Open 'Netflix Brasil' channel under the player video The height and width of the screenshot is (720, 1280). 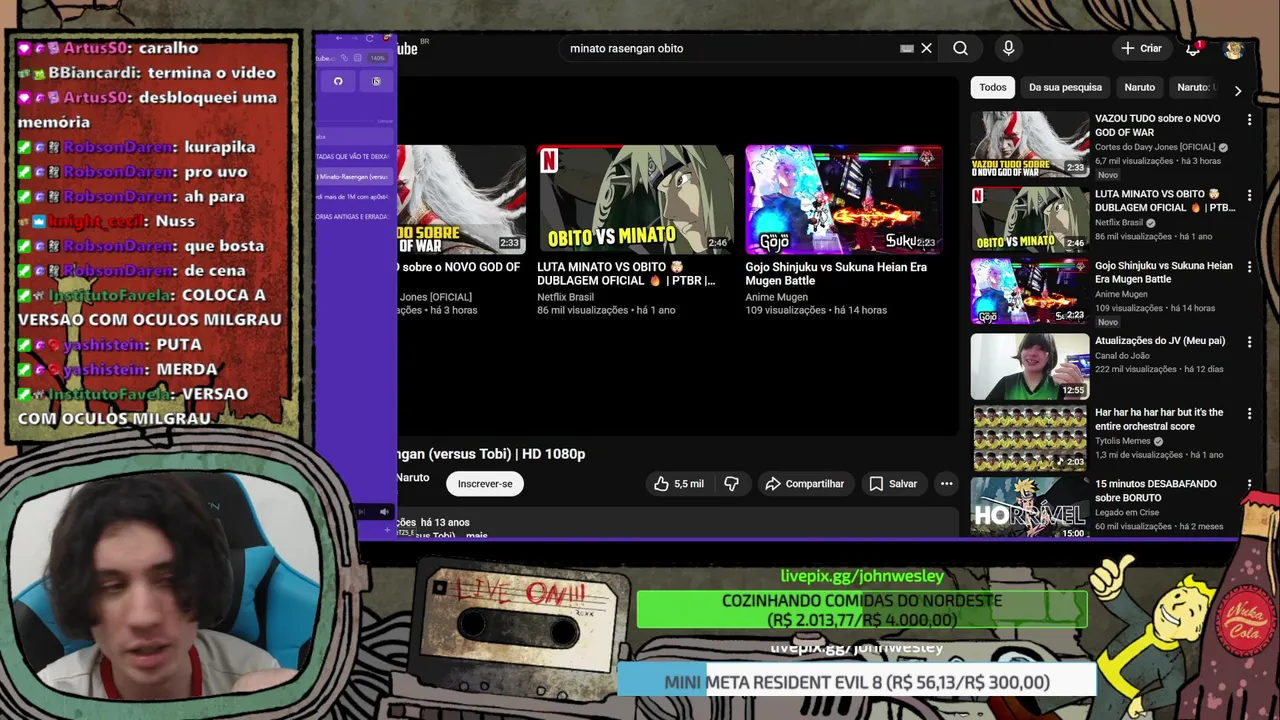click(x=565, y=297)
